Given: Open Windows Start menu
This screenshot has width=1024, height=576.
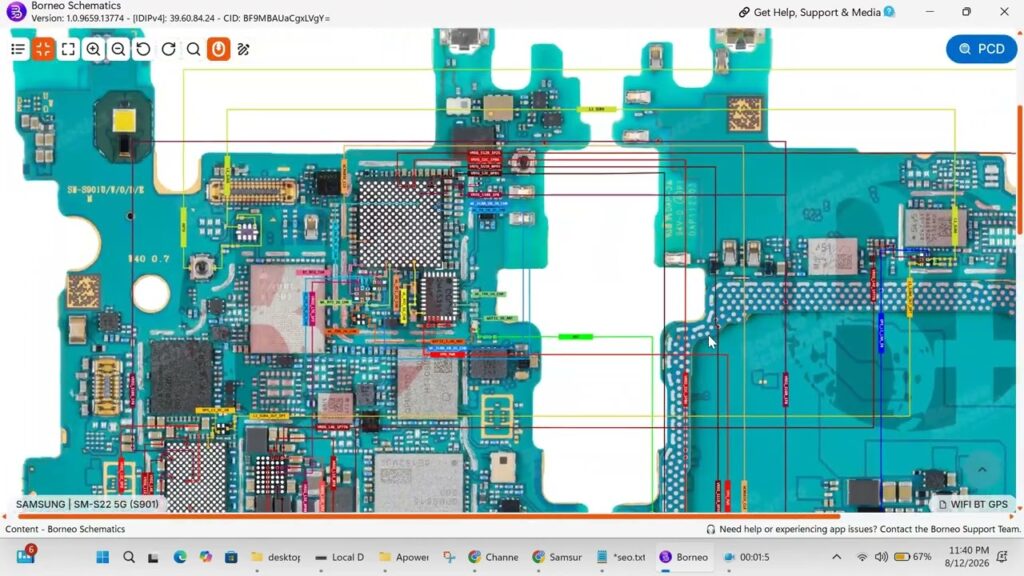Looking at the screenshot, I should click(x=103, y=557).
